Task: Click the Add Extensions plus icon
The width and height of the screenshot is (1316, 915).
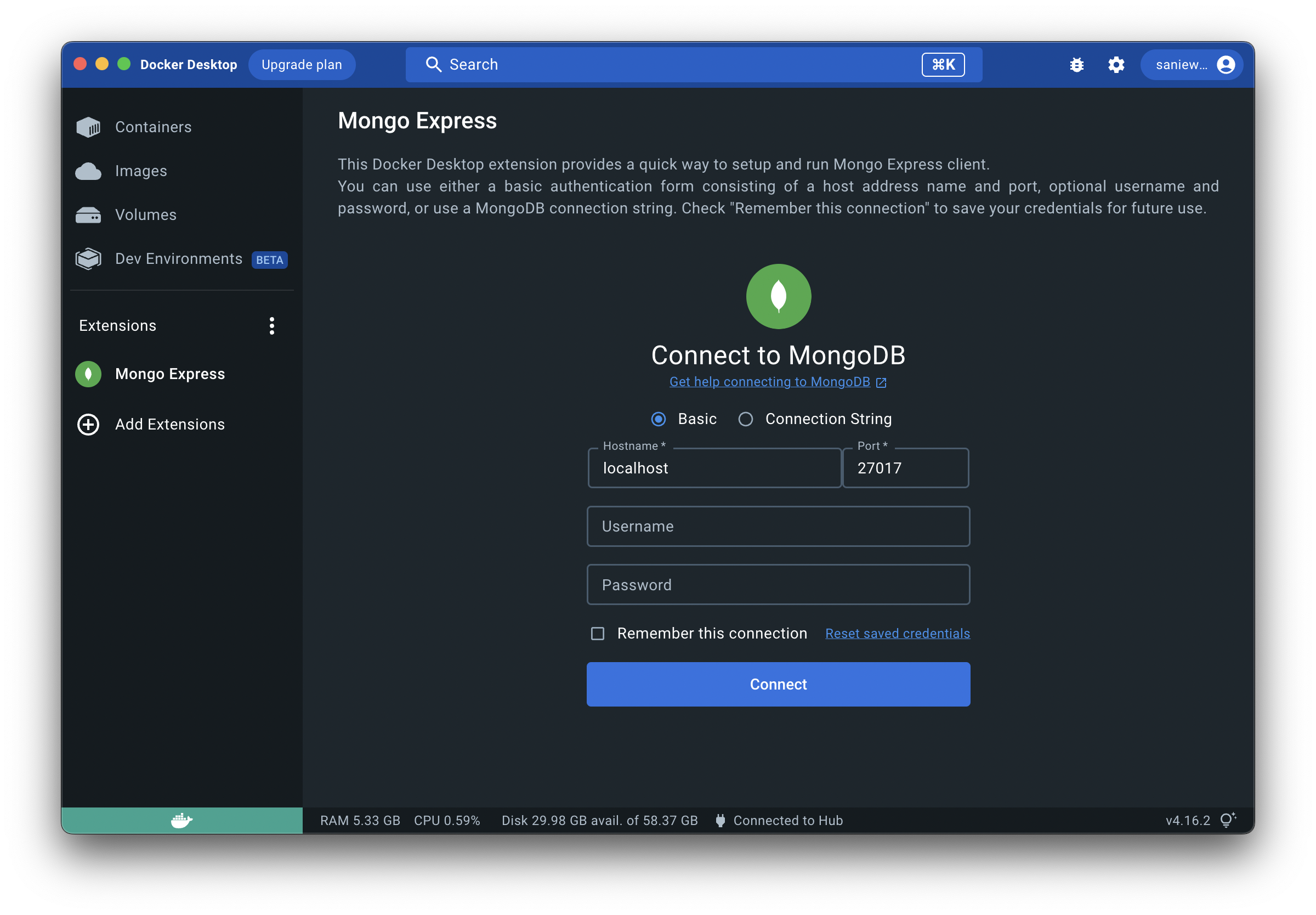Action: click(x=88, y=425)
